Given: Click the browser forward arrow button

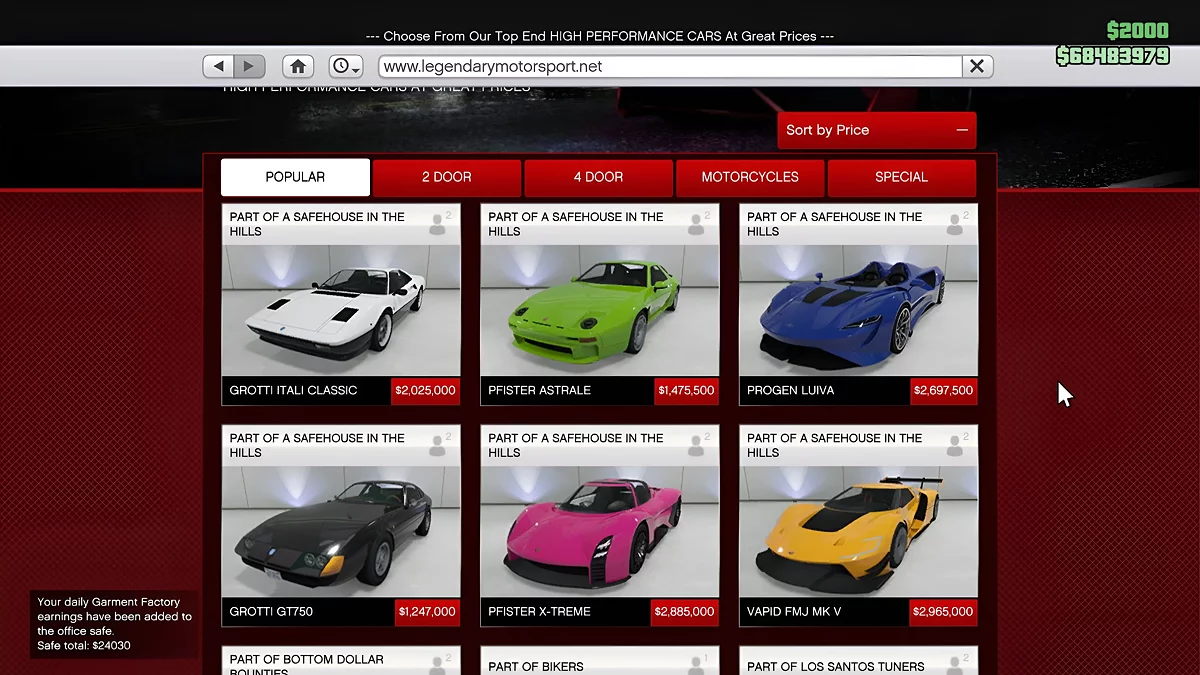Looking at the screenshot, I should click(249, 66).
